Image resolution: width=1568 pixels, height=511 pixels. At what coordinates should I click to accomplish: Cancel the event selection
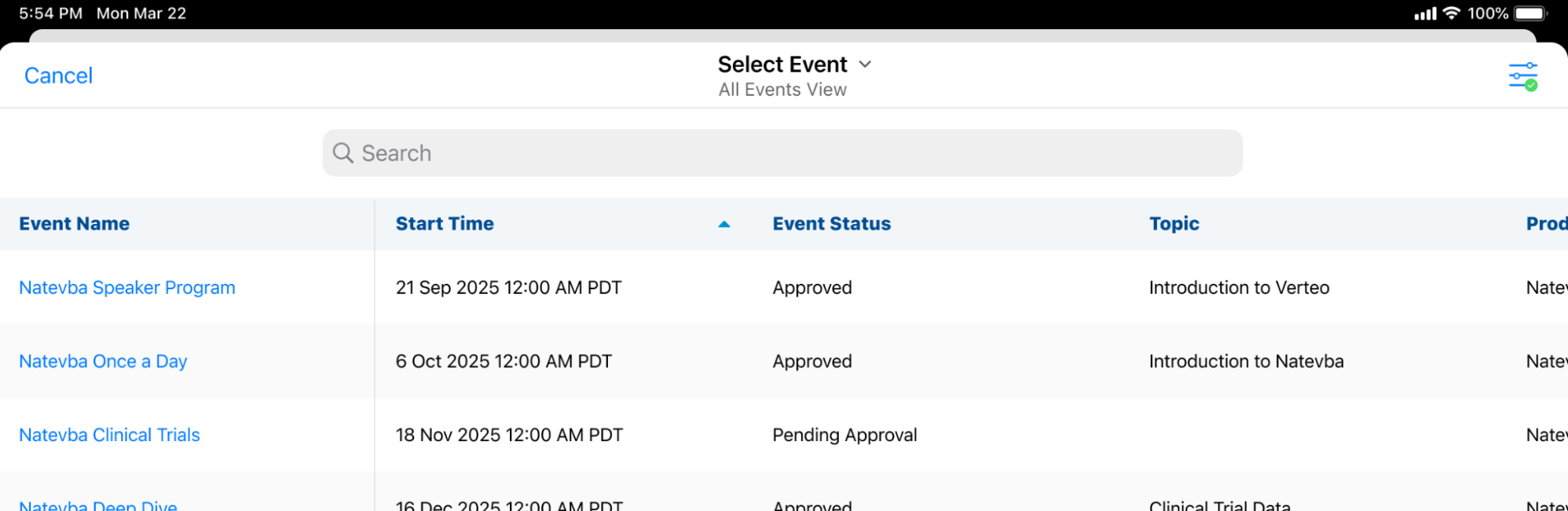(x=59, y=75)
